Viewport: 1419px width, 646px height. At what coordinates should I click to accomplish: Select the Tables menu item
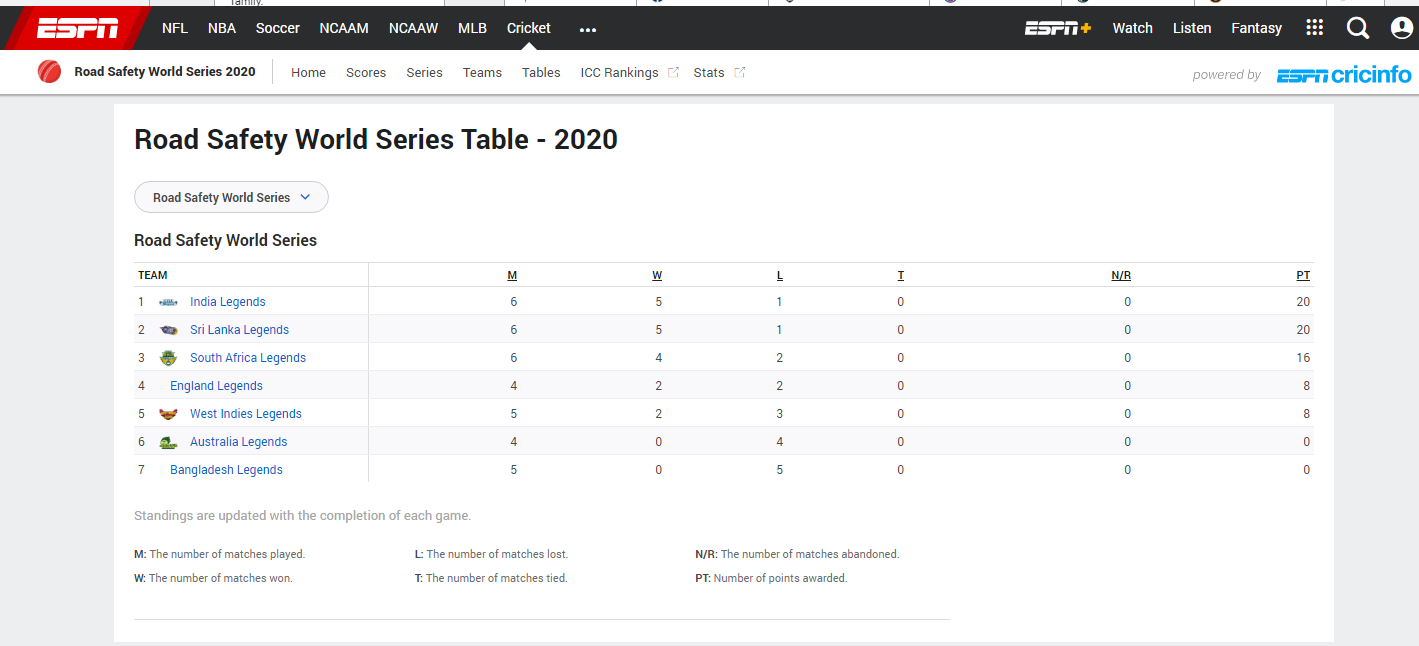pos(541,72)
